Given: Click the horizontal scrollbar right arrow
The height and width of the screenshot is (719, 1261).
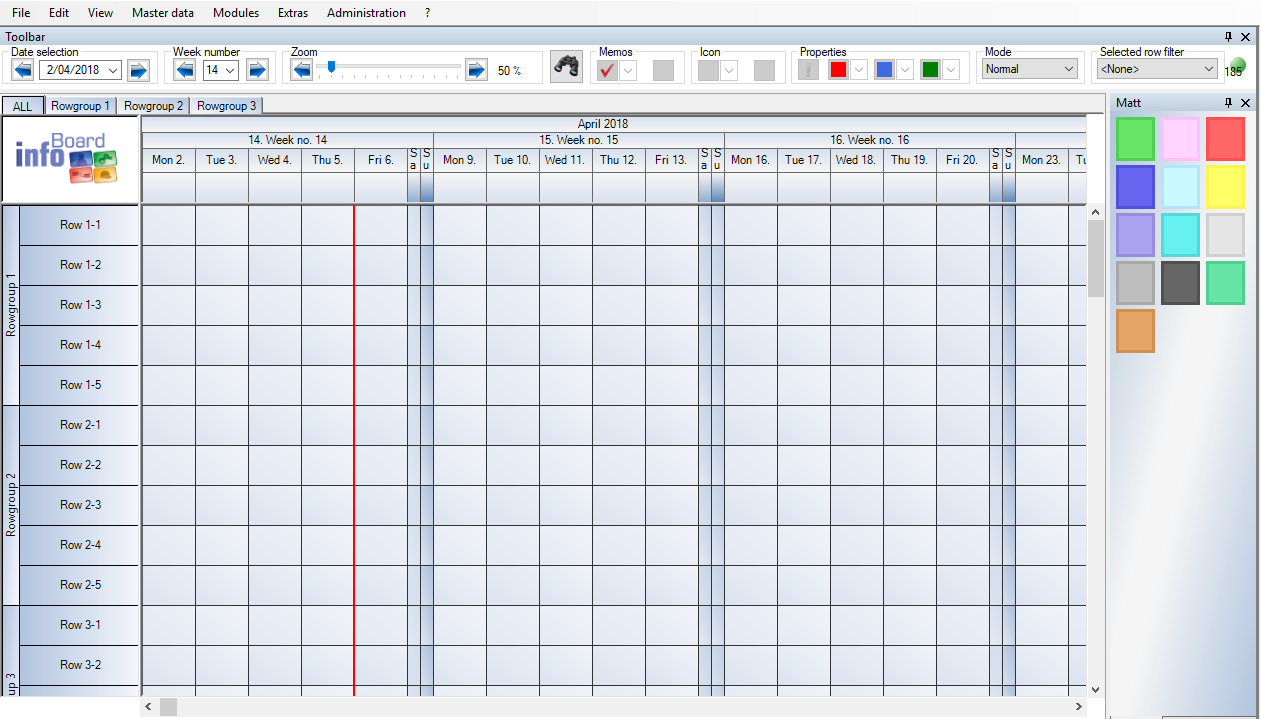Looking at the screenshot, I should (x=1079, y=707).
